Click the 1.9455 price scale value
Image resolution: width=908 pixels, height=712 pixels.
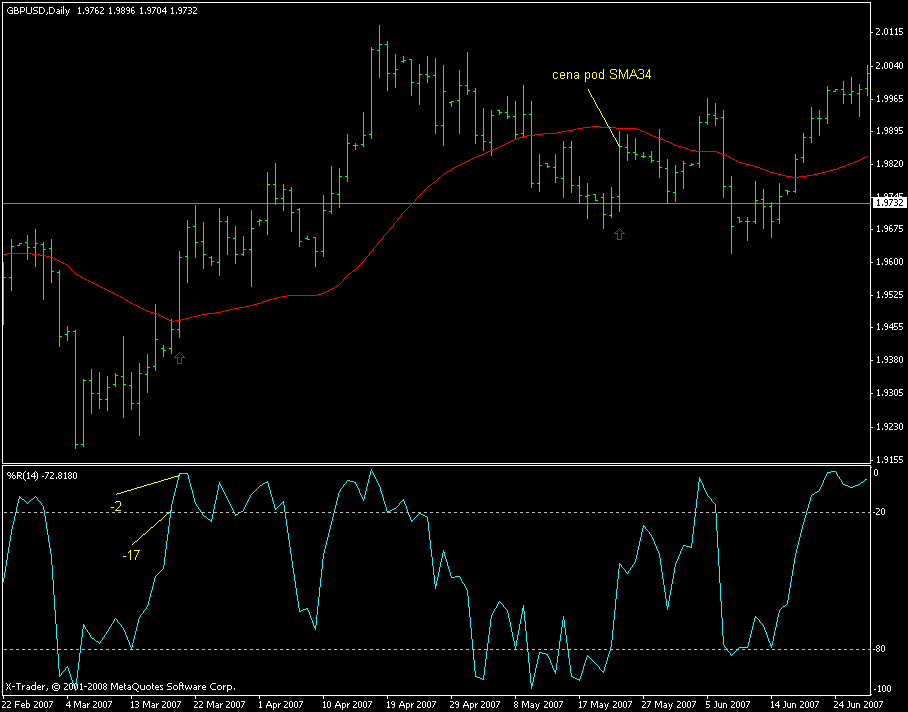(890, 327)
